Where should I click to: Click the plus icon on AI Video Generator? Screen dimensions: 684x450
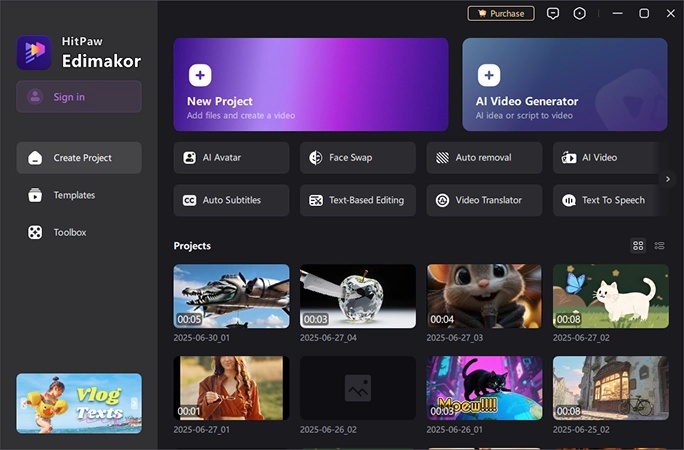point(489,75)
